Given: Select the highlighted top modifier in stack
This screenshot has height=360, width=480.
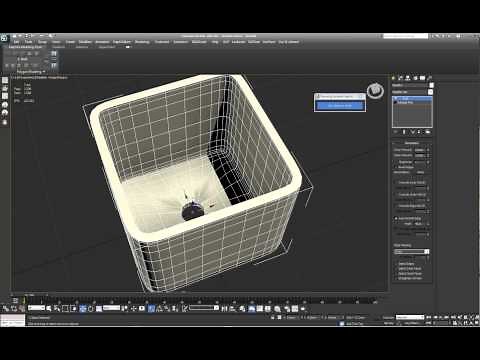Looking at the screenshot, I should (x=413, y=99).
